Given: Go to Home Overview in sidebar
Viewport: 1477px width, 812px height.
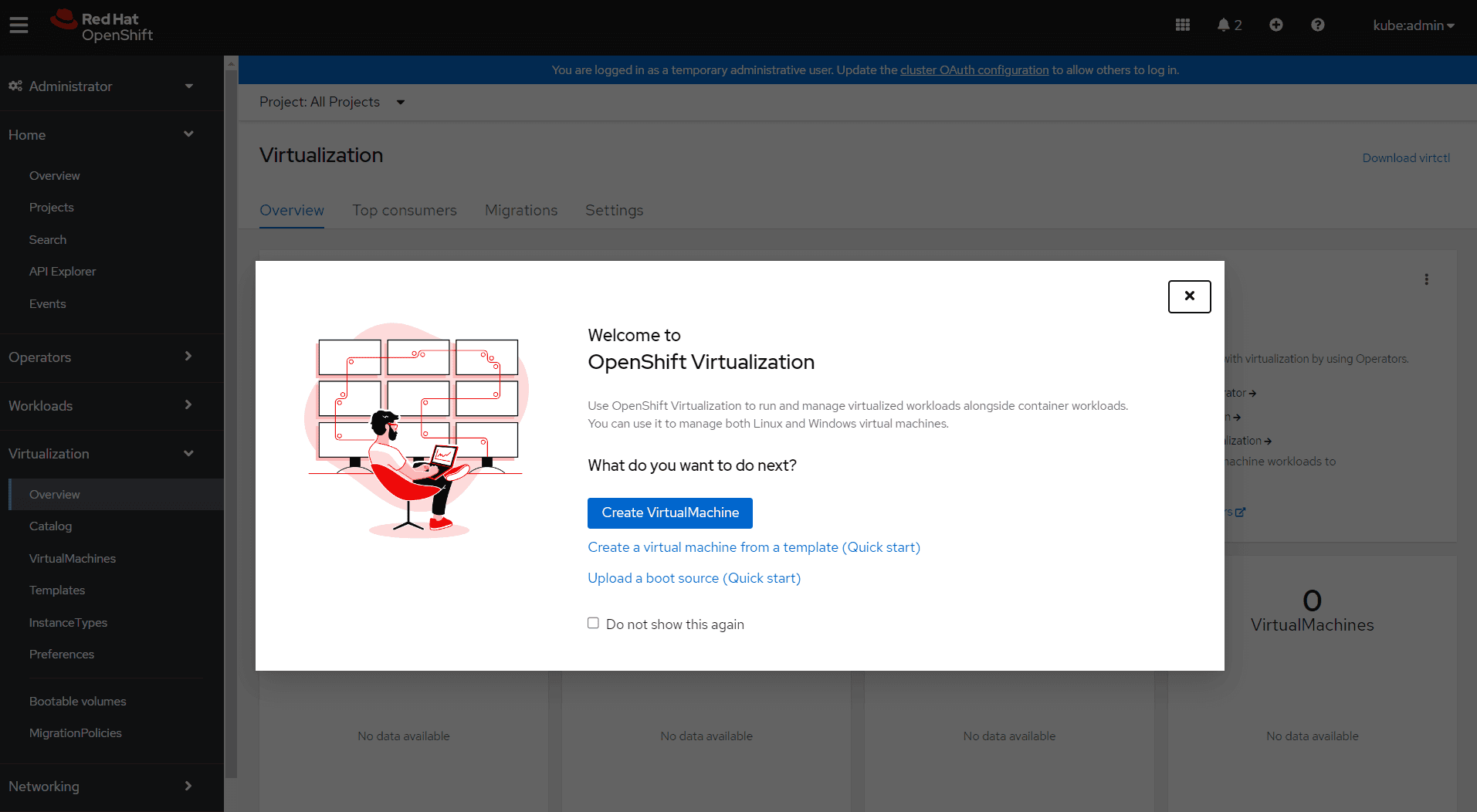Looking at the screenshot, I should tap(55, 175).
